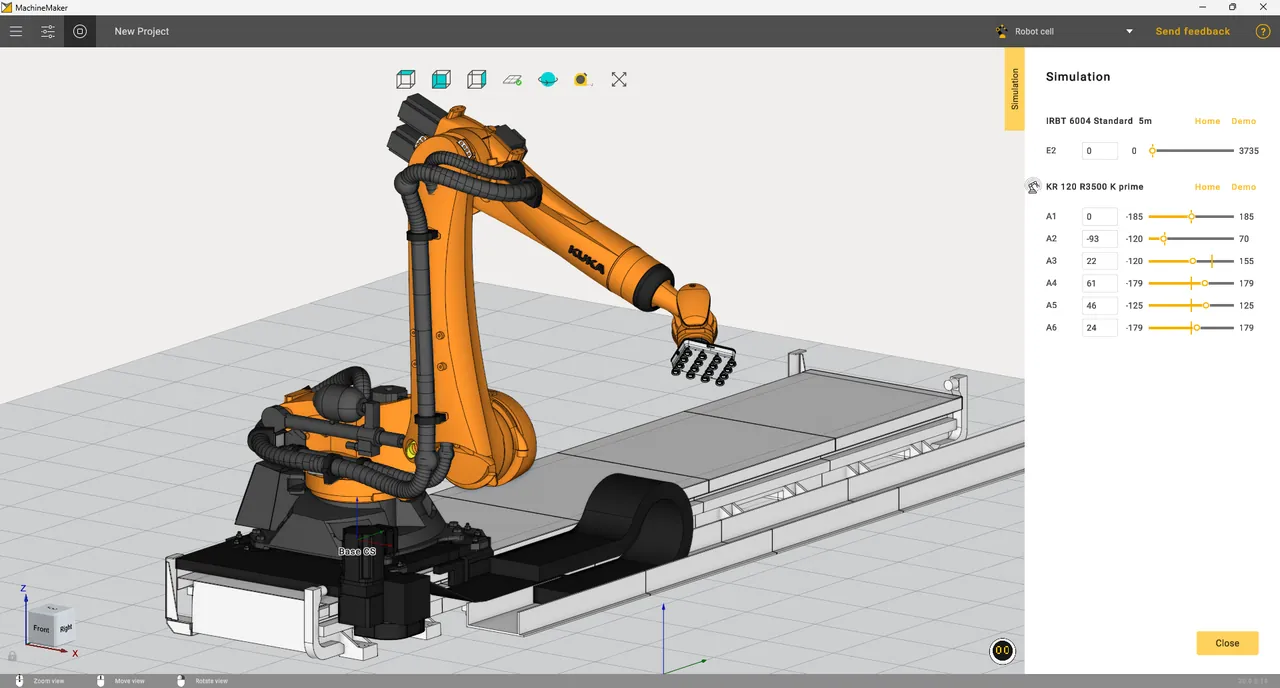Click the 3735 maximum value for E2
Image resolution: width=1280 pixels, height=688 pixels.
pos(1248,151)
